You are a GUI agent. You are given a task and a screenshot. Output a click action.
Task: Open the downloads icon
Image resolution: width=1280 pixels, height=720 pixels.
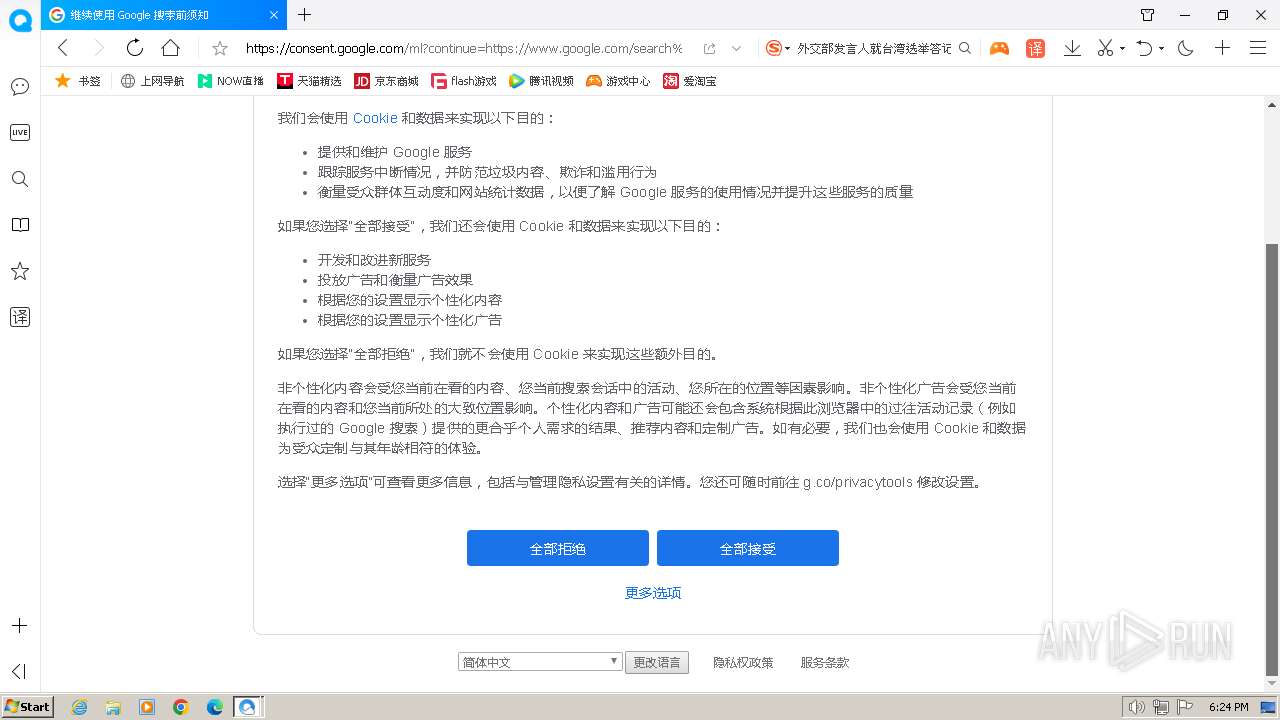click(1072, 48)
